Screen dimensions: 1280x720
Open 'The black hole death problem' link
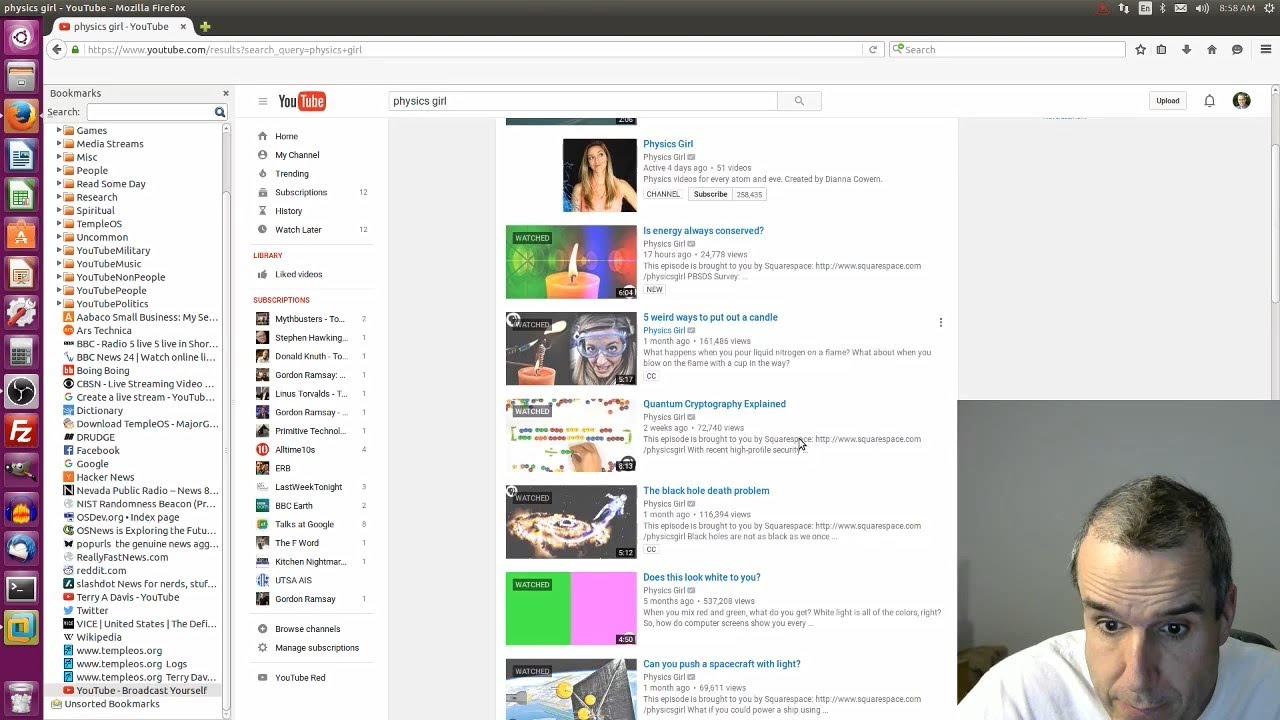click(x=706, y=491)
